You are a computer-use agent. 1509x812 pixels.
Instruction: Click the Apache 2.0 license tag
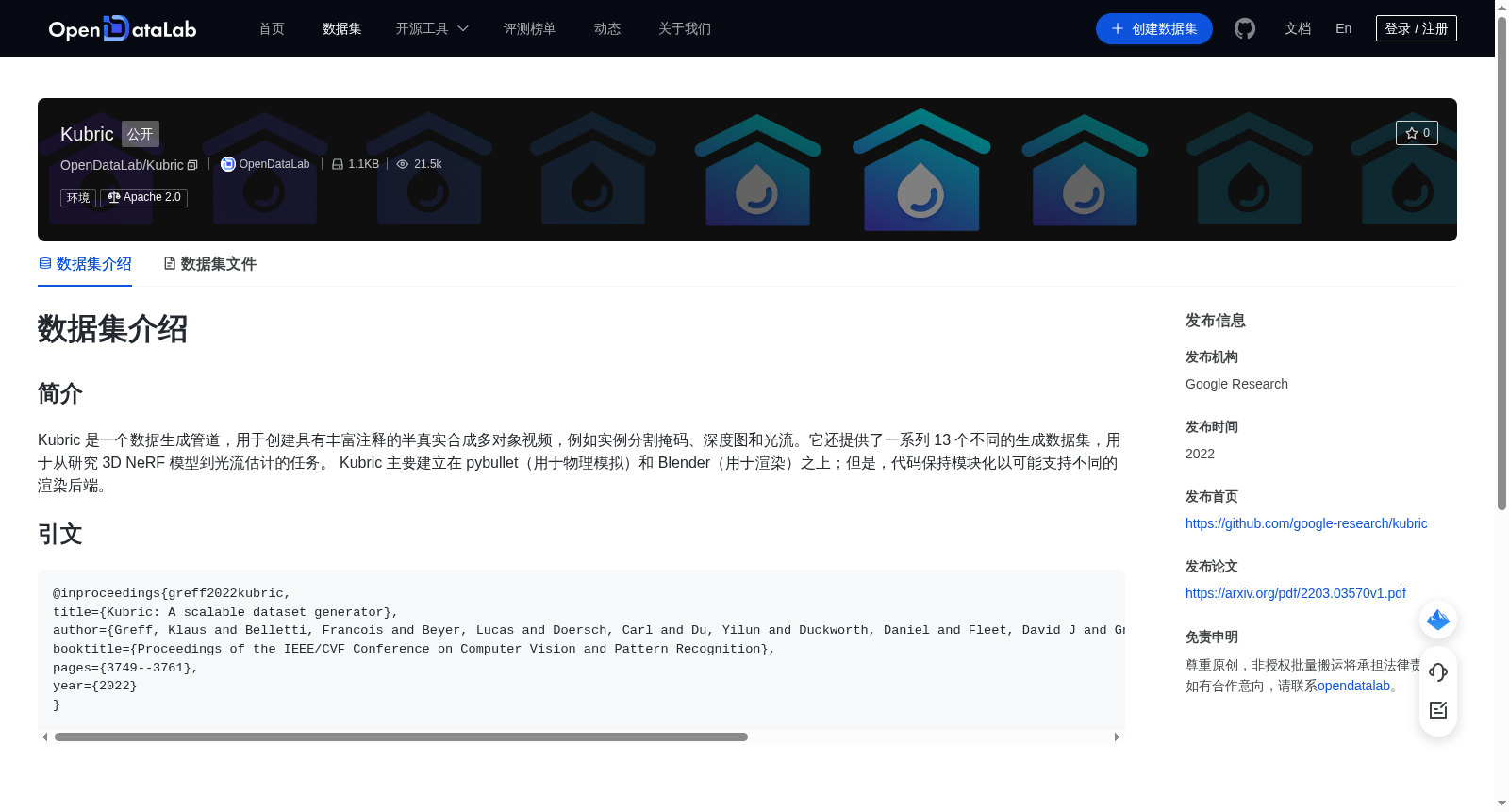pos(143,197)
